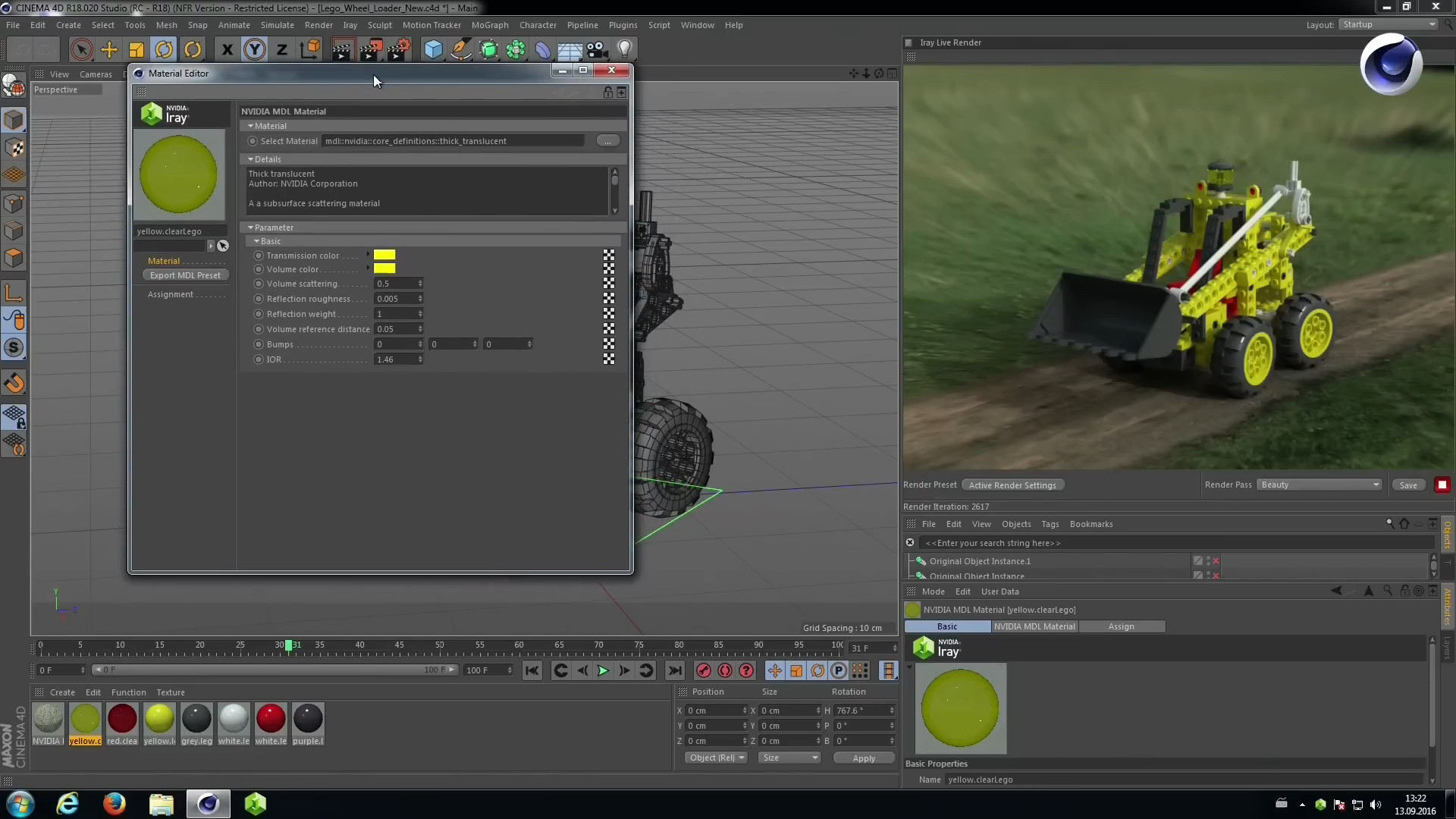The width and height of the screenshot is (1456, 819).
Task: Open the Plugins menu
Action: (623, 25)
